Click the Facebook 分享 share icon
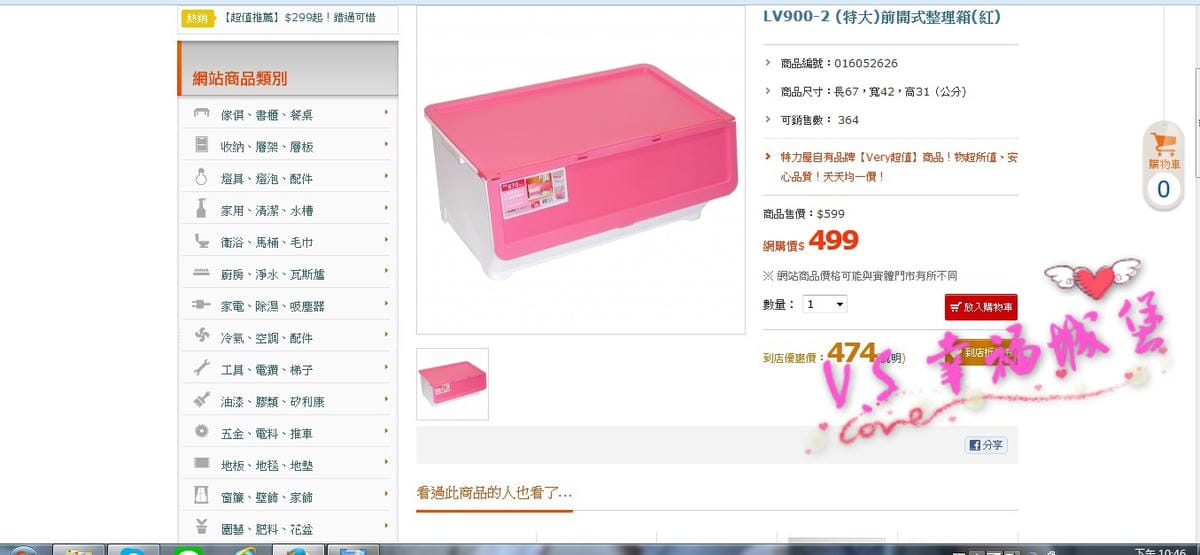This screenshot has height=555, width=1200. coord(986,446)
